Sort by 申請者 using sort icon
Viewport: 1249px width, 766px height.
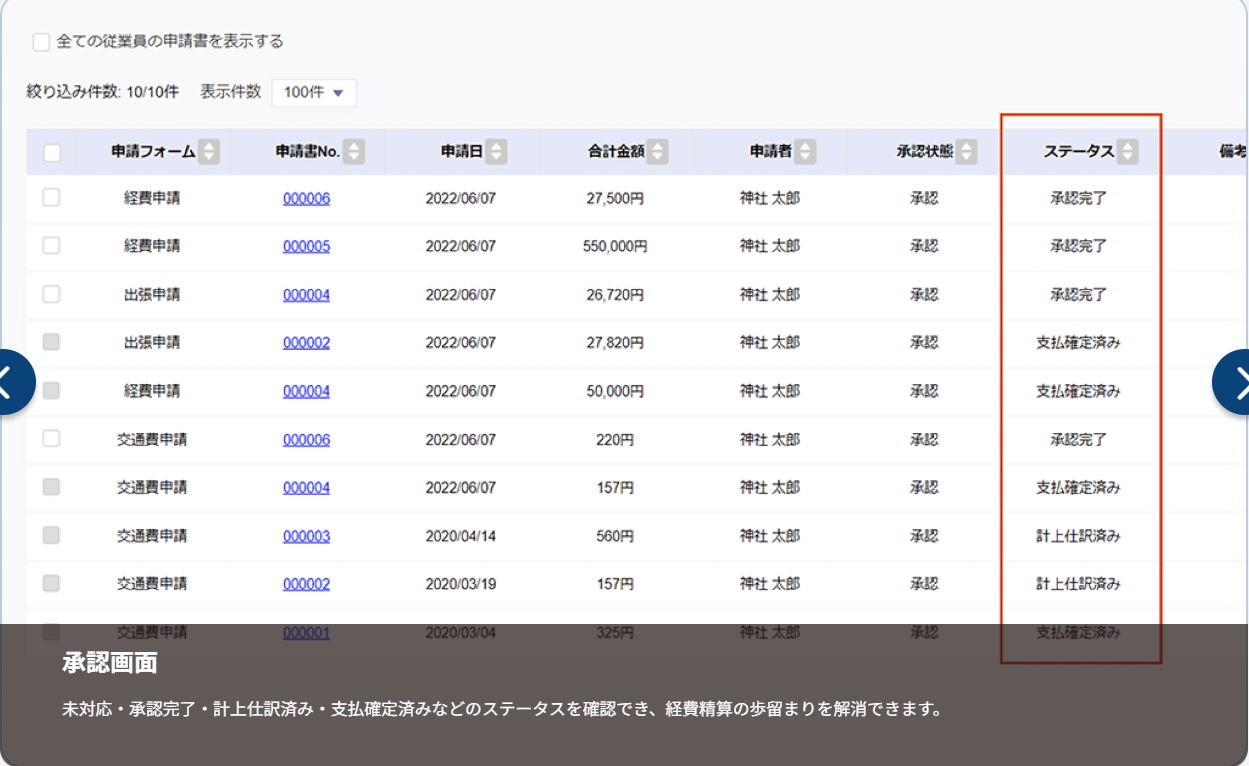pyautogui.click(x=805, y=152)
